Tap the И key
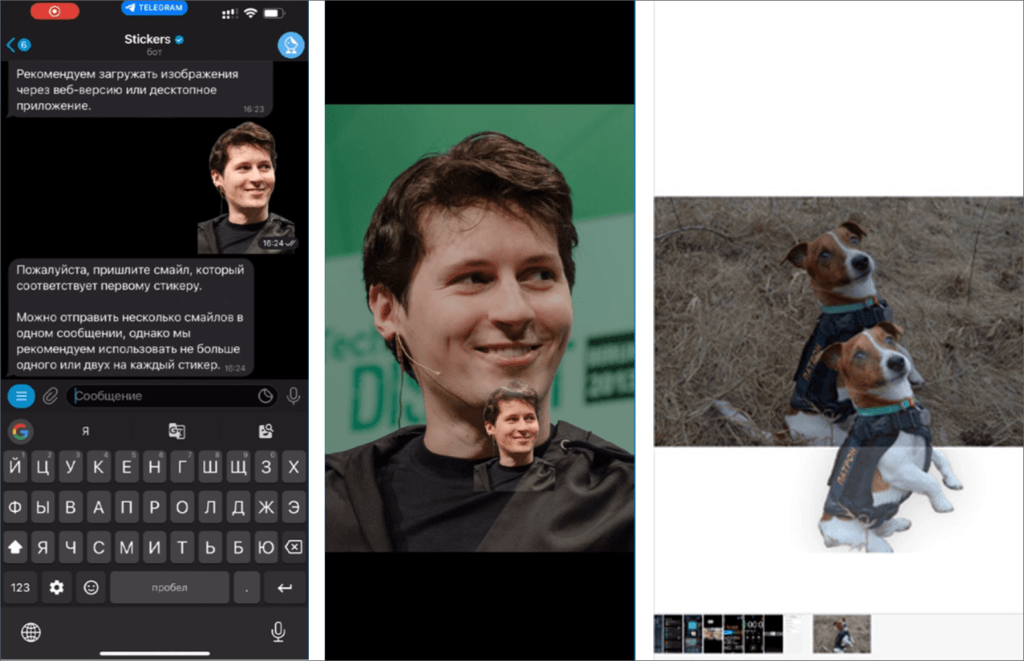The width and height of the screenshot is (1024, 661). pos(154,547)
